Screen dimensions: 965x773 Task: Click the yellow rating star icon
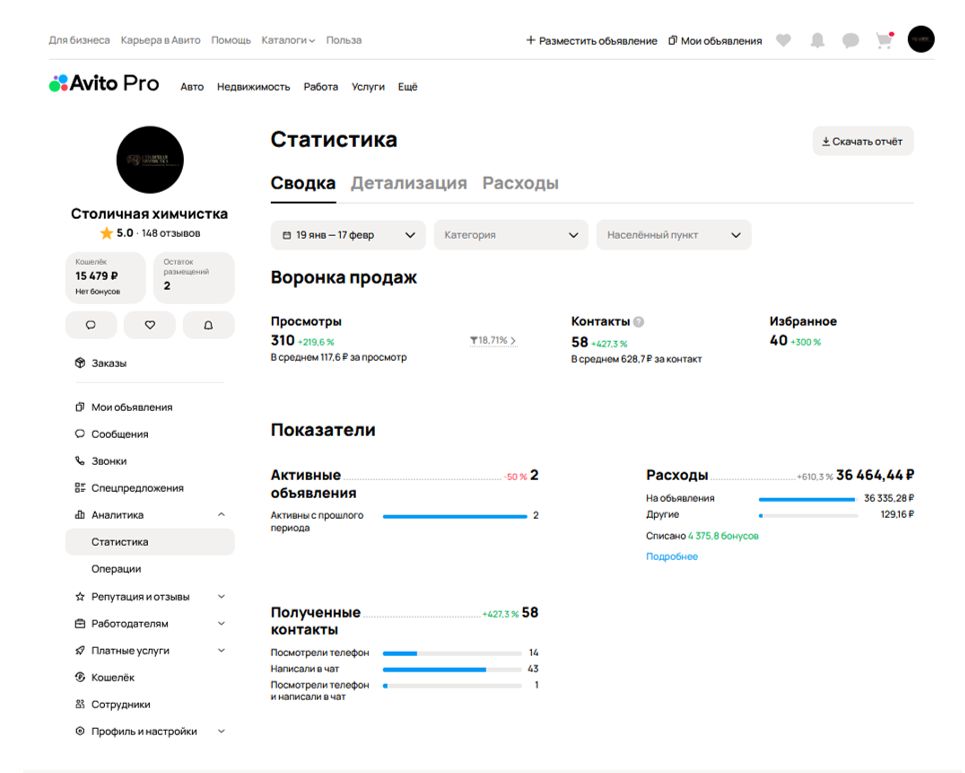pos(106,233)
